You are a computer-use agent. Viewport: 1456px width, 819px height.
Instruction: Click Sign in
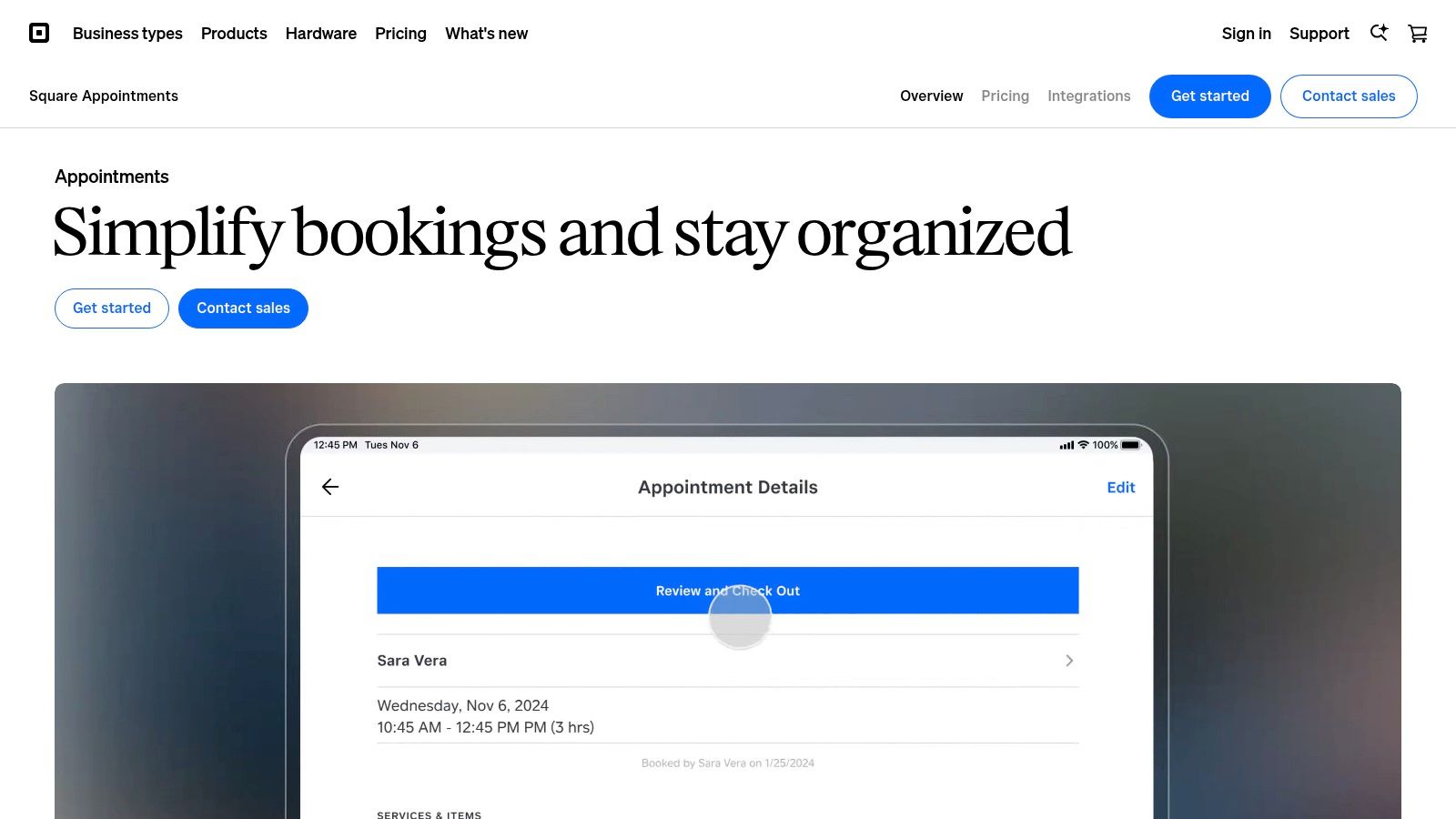point(1246,33)
